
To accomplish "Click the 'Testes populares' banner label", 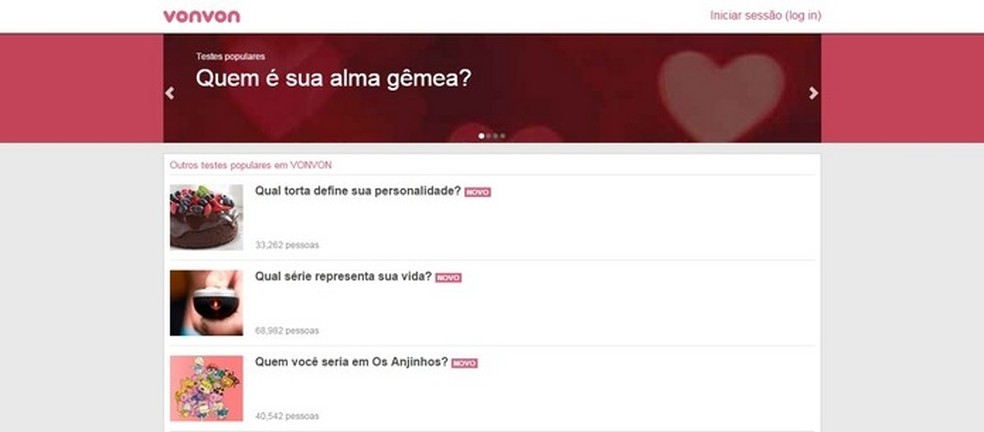I will (x=230, y=57).
